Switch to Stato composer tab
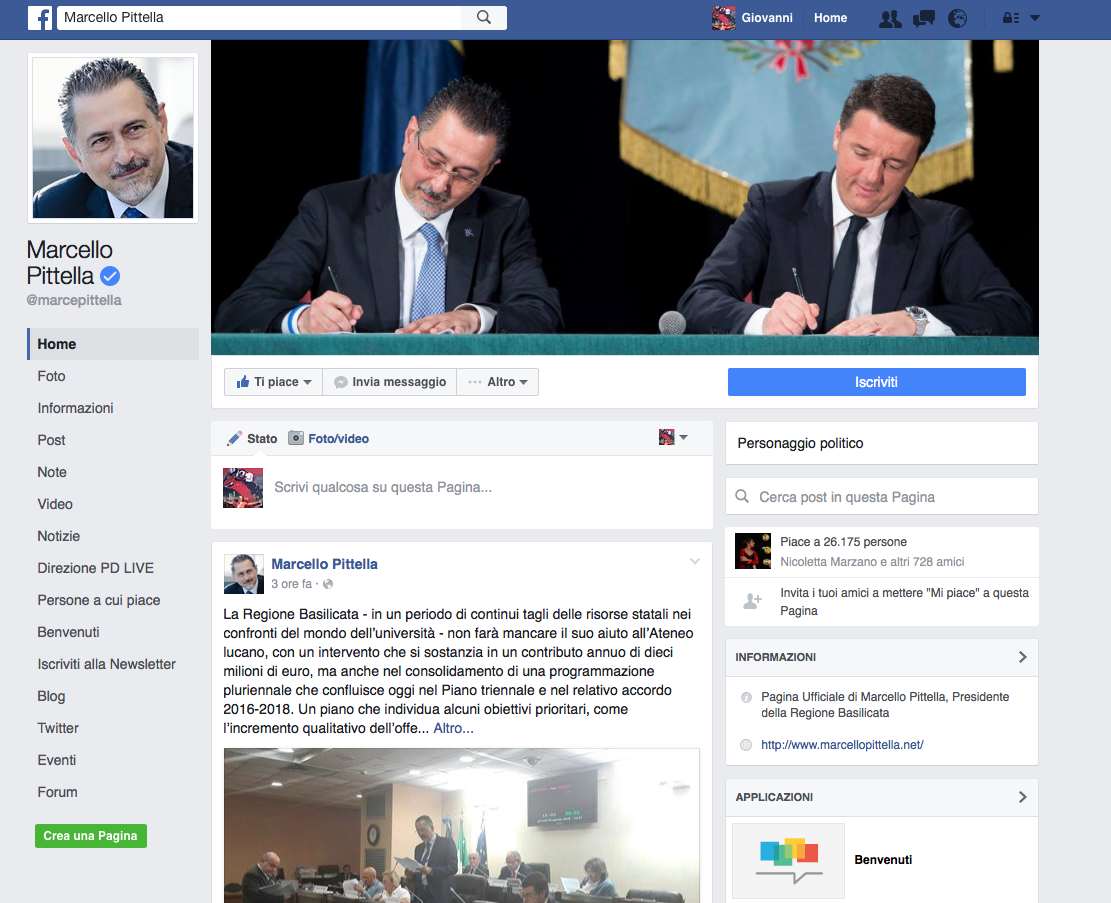 [252, 439]
